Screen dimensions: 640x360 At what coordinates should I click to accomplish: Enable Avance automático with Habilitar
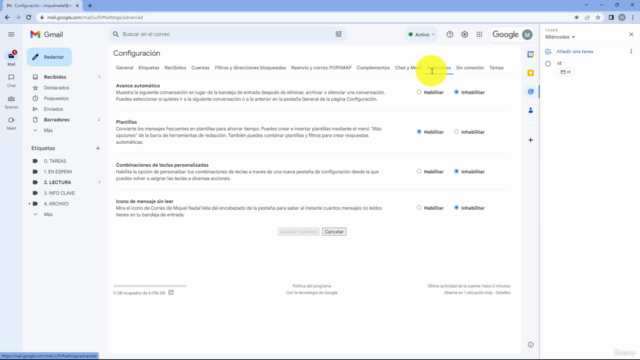(x=419, y=92)
